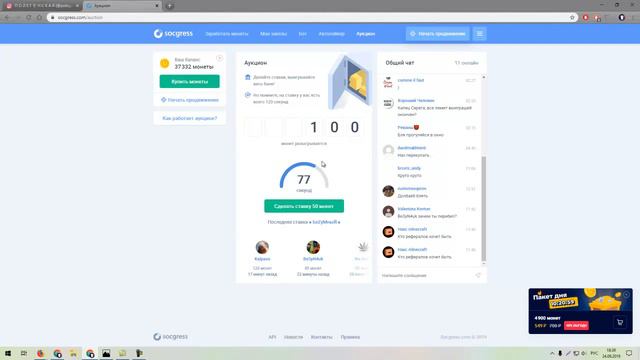Screen dimensions: 640x360
Task: Click the taskbar clock and date
Action: [611, 353]
